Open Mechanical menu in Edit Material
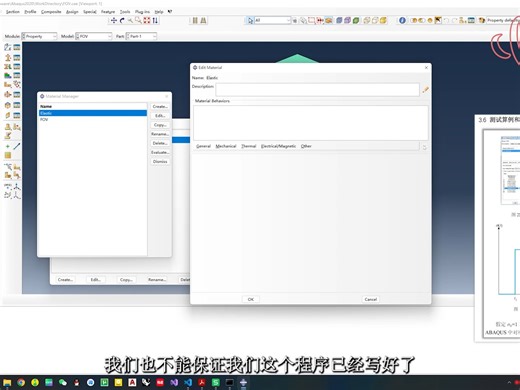This screenshot has width=520, height=390. (x=226, y=146)
